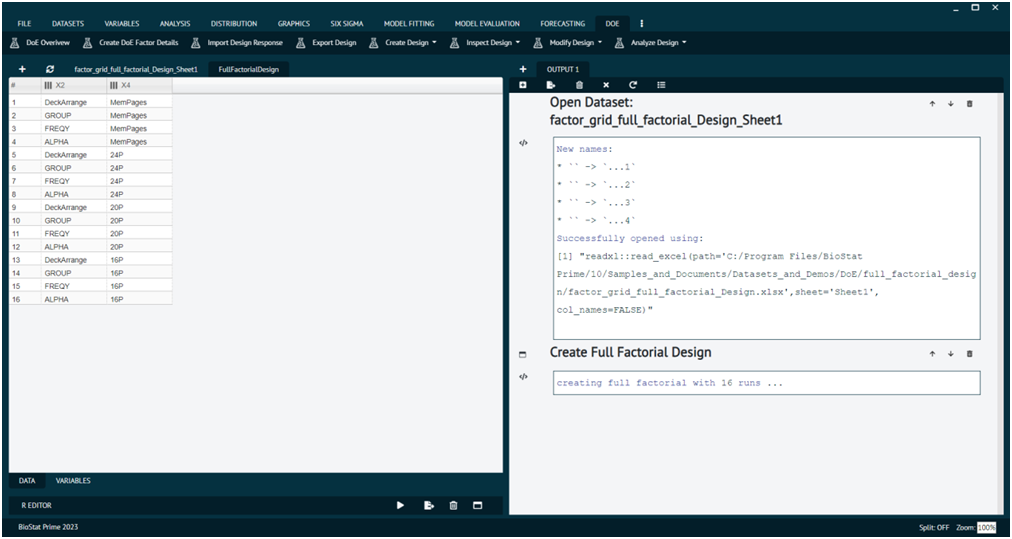Expand the Analyze Design dropdown

(651, 43)
